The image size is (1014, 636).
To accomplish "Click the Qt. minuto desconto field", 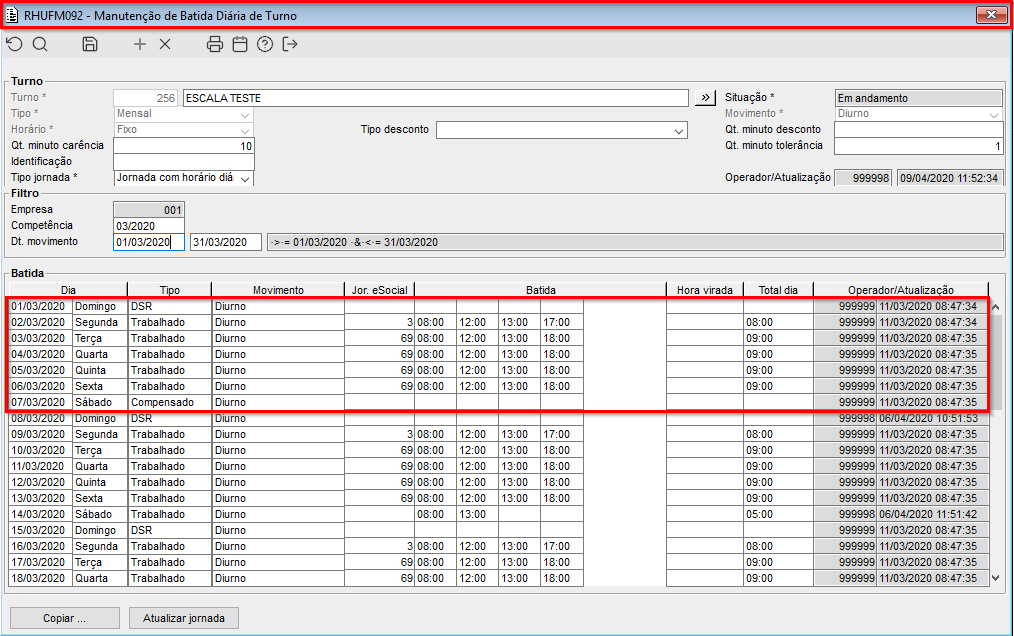I will click(918, 129).
